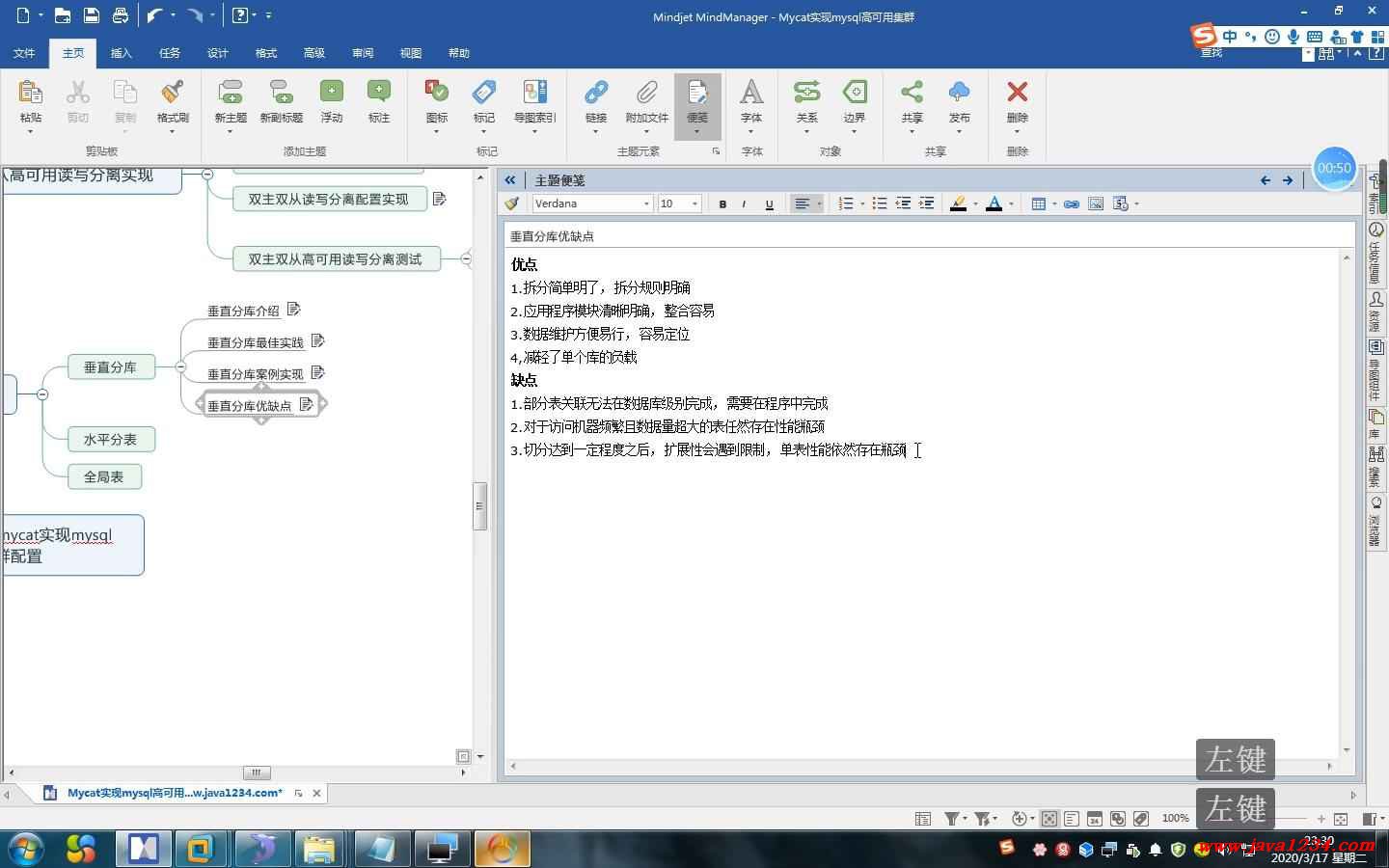Insert hyperlink in the notes toolbar
Screen dimensions: 1389x868
click(x=1071, y=203)
